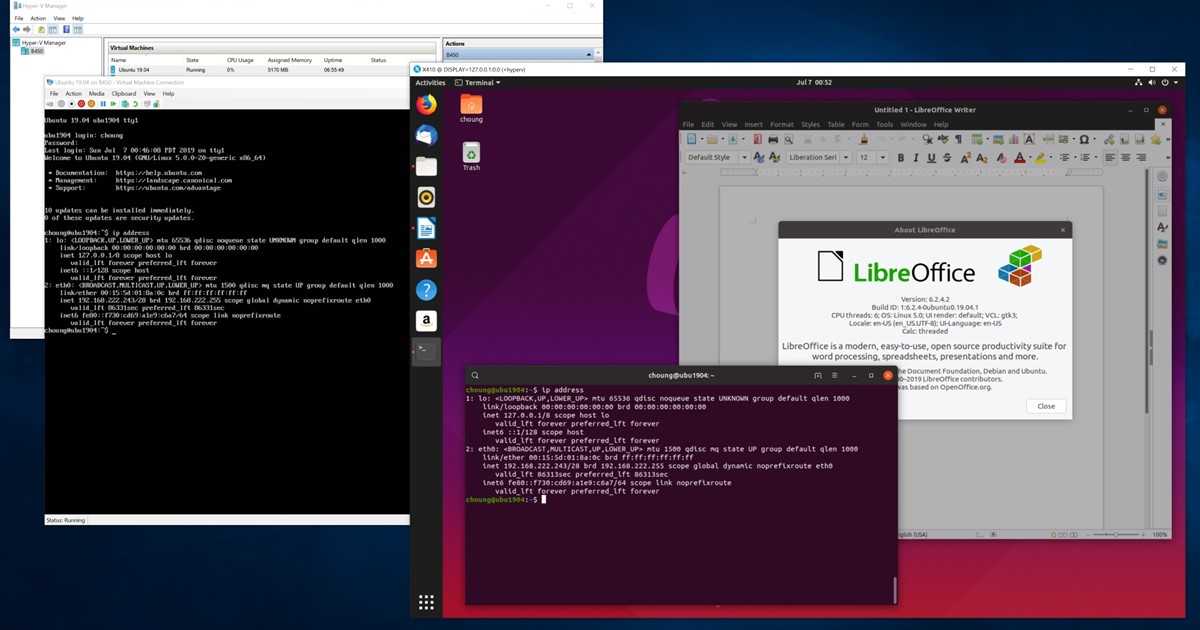The image size is (1200, 630).
Task: Show Applications grid in the dock
Action: click(x=426, y=602)
